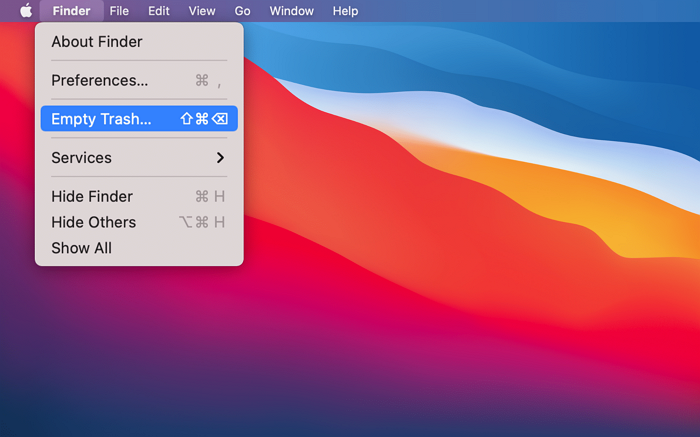Select Hide Others
700x437 pixels.
pos(93,222)
